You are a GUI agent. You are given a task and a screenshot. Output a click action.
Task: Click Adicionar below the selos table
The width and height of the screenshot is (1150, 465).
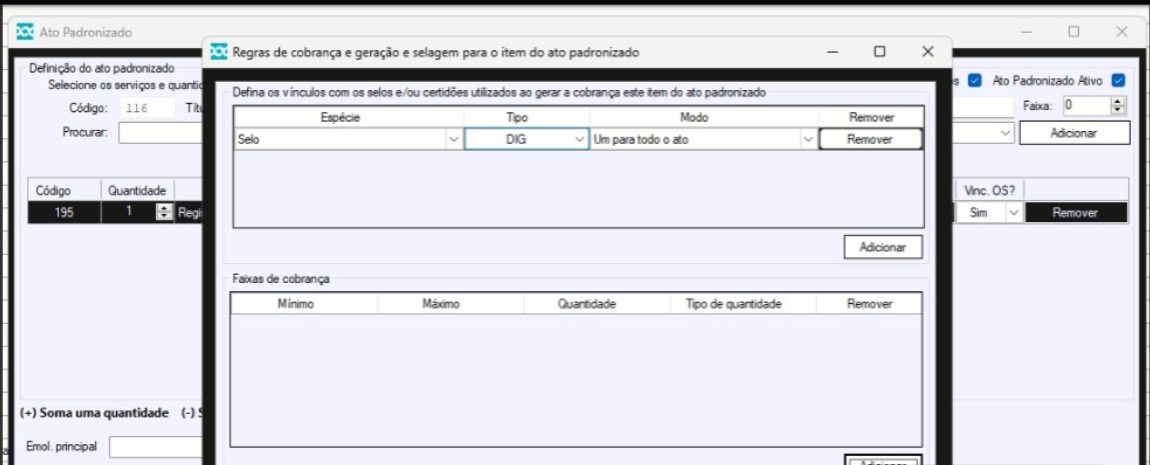pos(883,247)
